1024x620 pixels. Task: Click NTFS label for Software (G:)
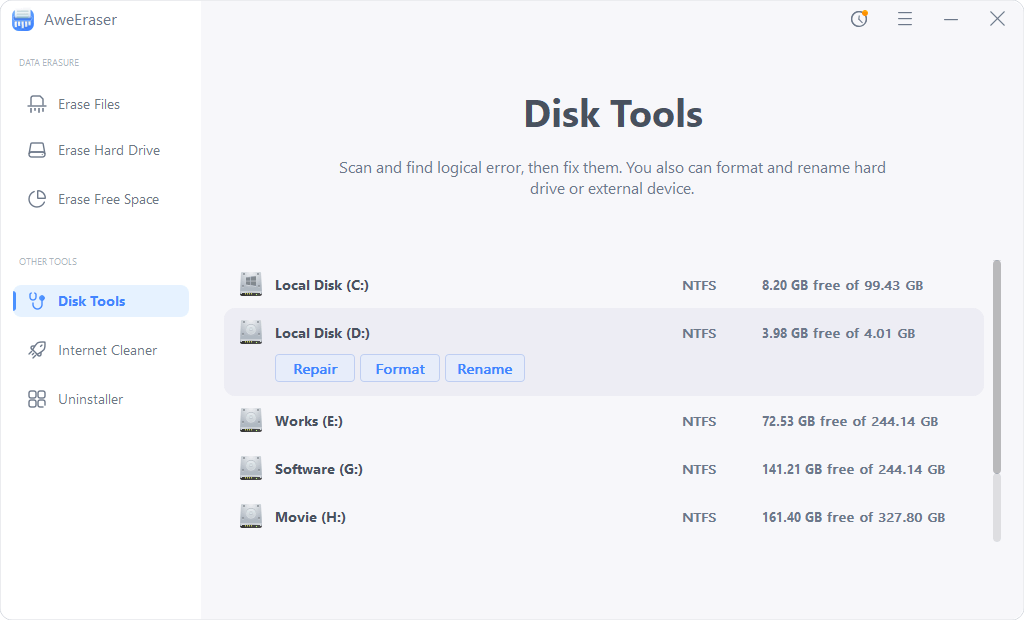pos(699,469)
